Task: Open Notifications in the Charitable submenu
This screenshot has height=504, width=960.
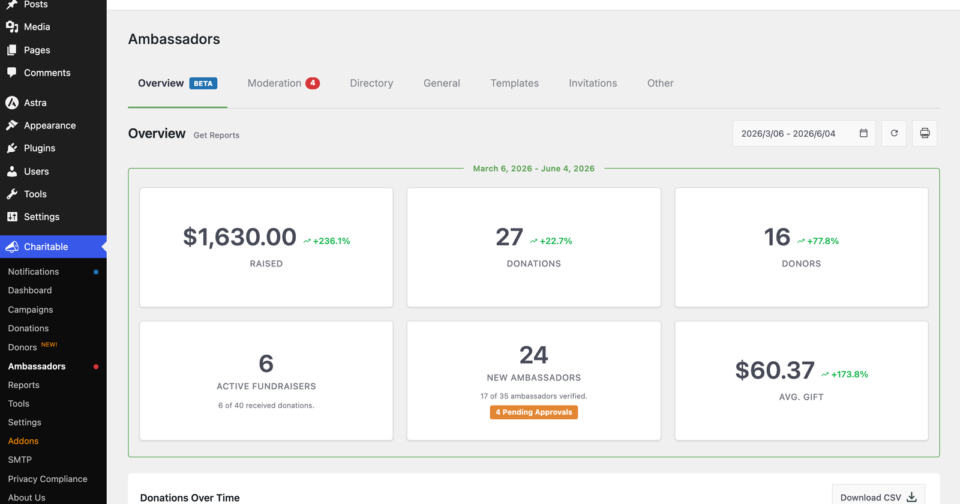Action: pyautogui.click(x=34, y=271)
